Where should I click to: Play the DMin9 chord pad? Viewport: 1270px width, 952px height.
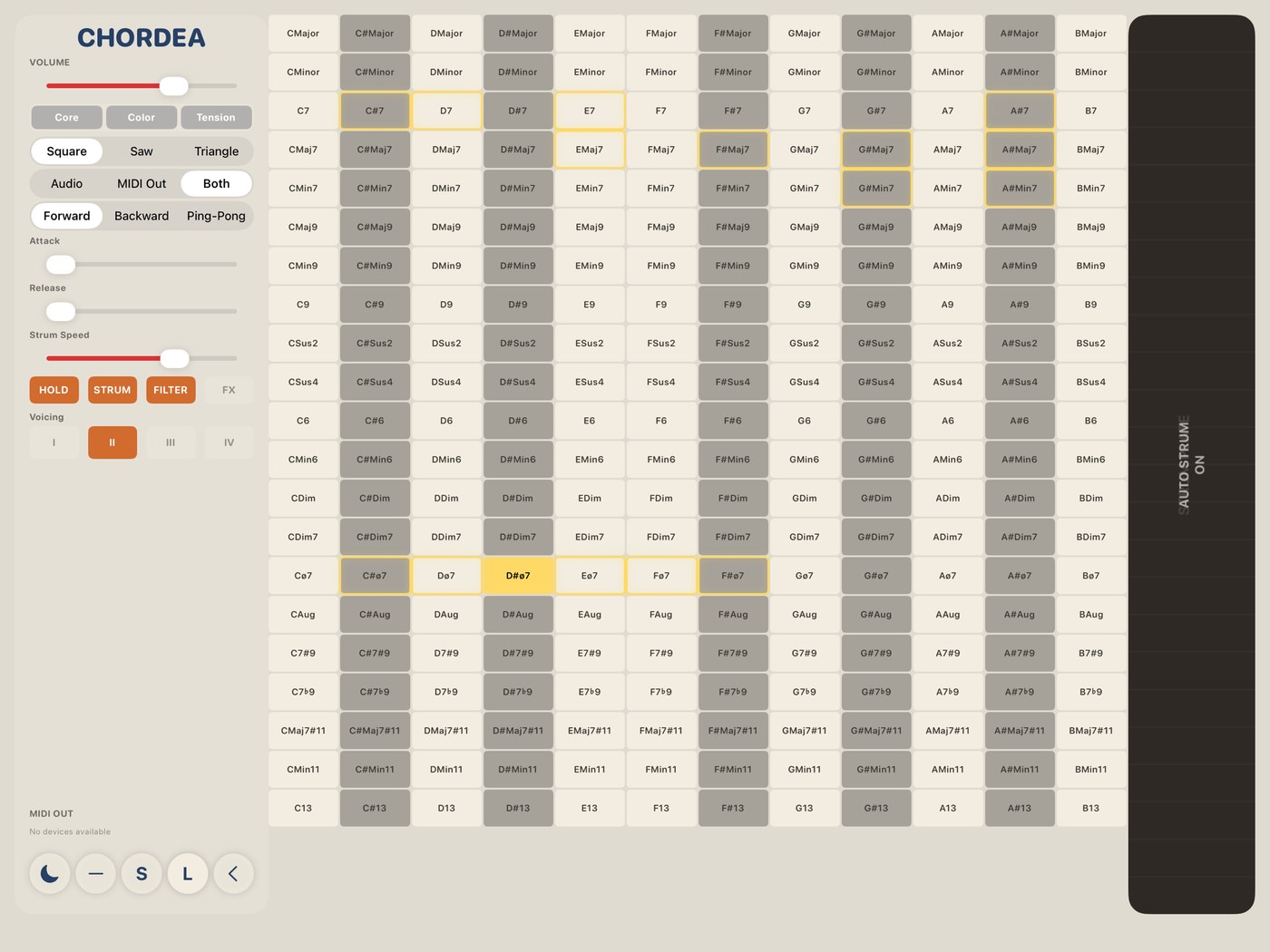(x=446, y=267)
